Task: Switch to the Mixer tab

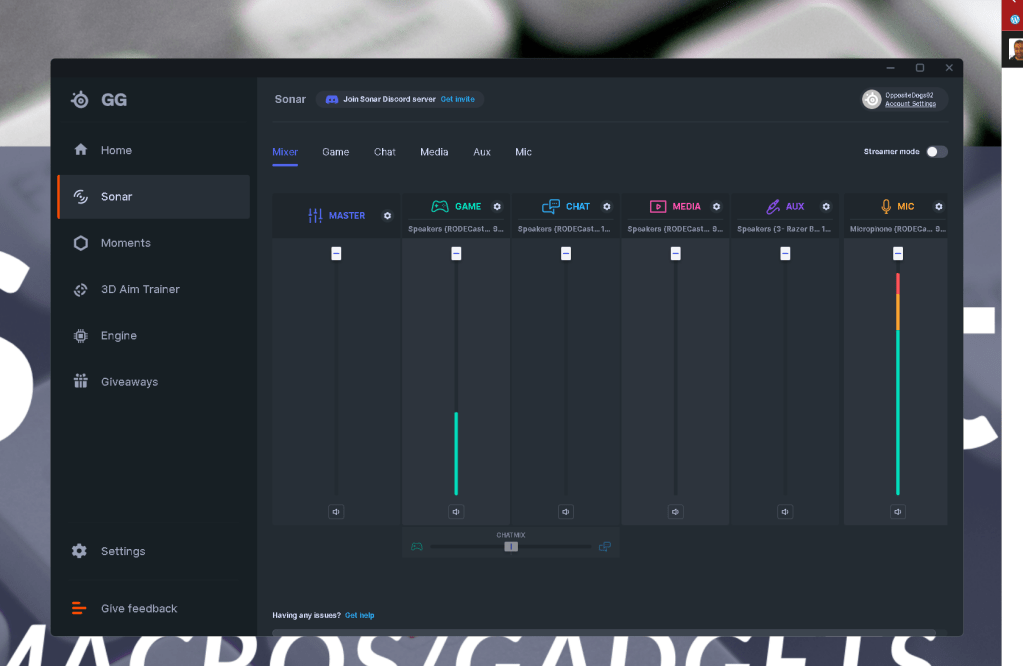Action: click(285, 152)
